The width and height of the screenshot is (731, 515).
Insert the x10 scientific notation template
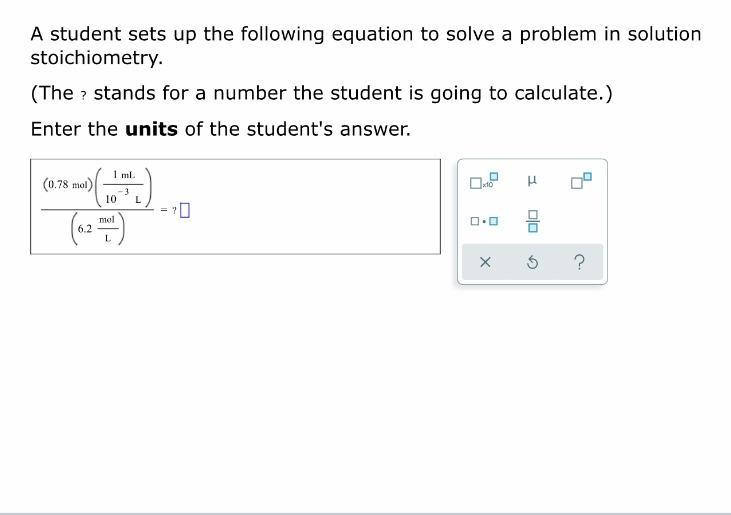click(482, 181)
